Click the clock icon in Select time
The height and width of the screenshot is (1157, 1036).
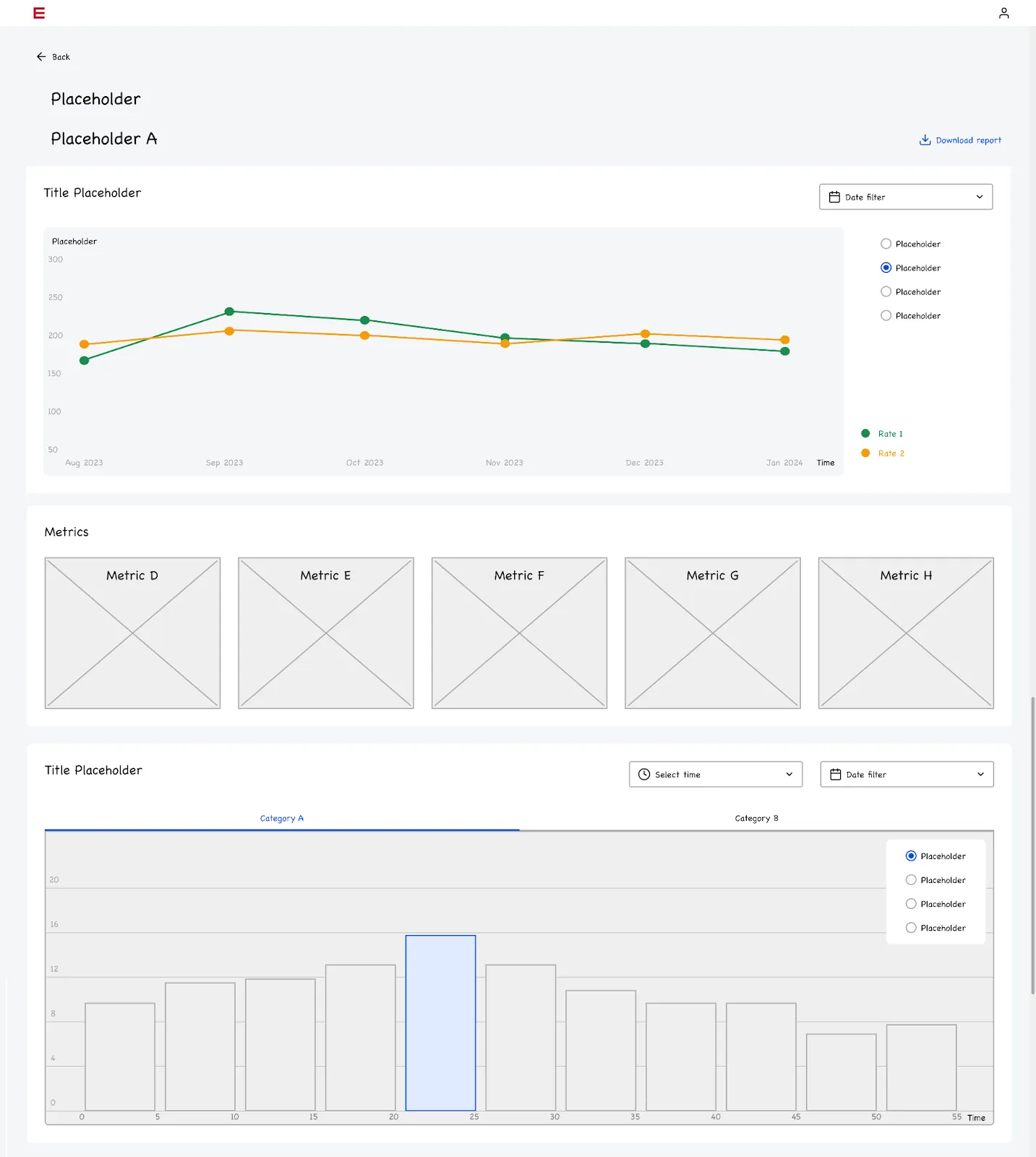(x=644, y=774)
